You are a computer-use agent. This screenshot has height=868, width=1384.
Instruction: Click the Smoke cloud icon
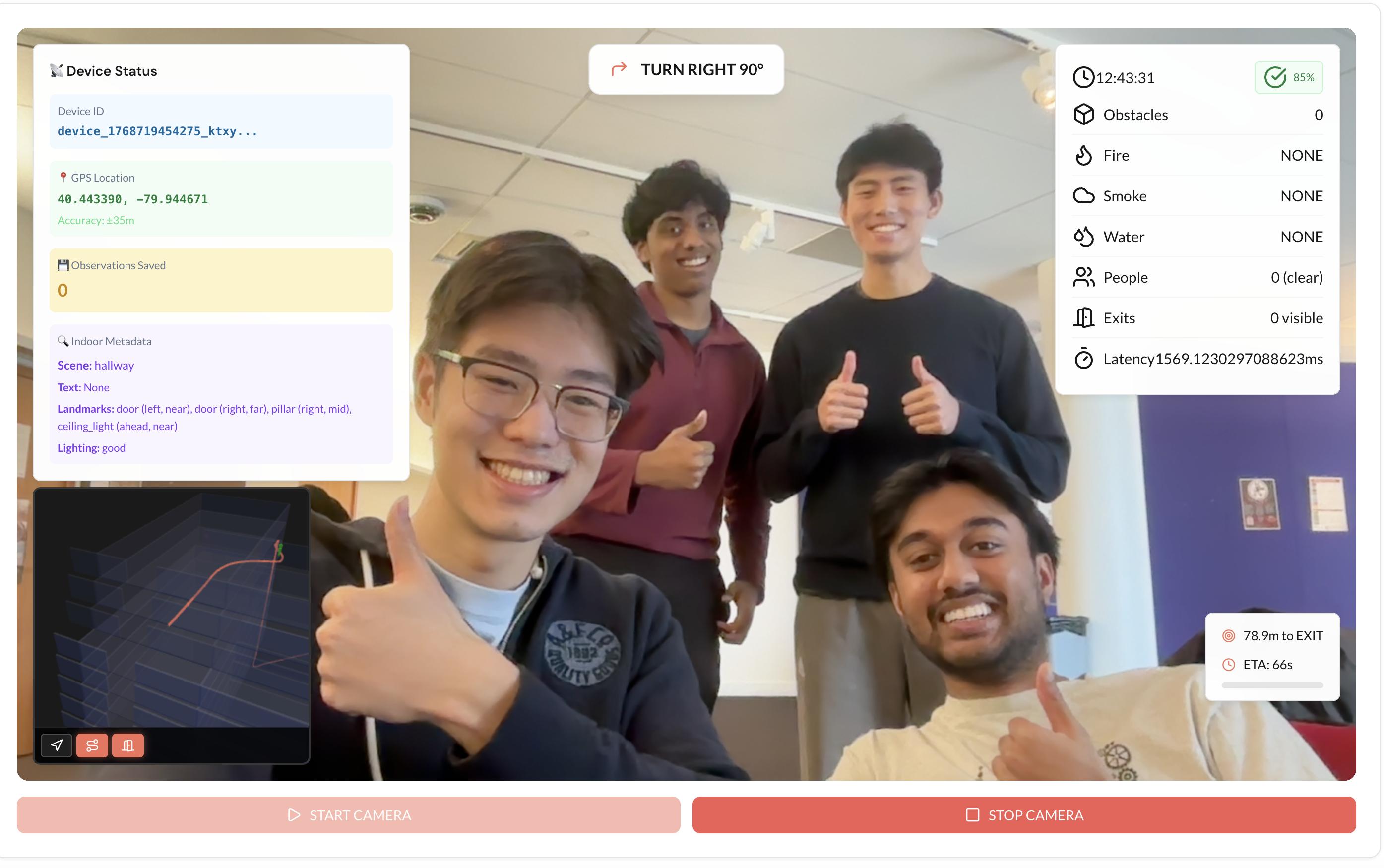tap(1083, 196)
